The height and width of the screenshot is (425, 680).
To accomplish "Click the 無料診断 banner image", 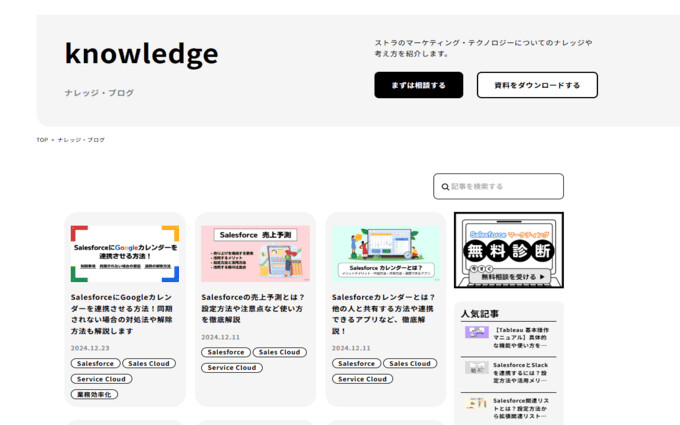I will click(509, 250).
